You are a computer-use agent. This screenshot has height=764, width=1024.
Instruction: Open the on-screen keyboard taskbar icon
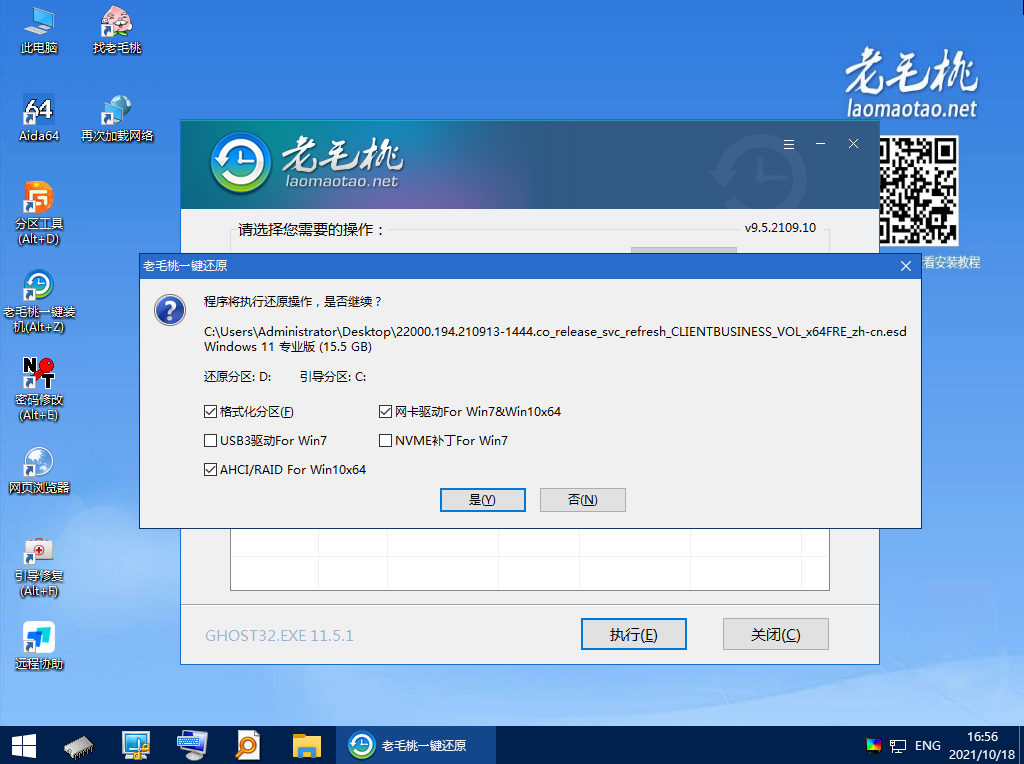192,746
